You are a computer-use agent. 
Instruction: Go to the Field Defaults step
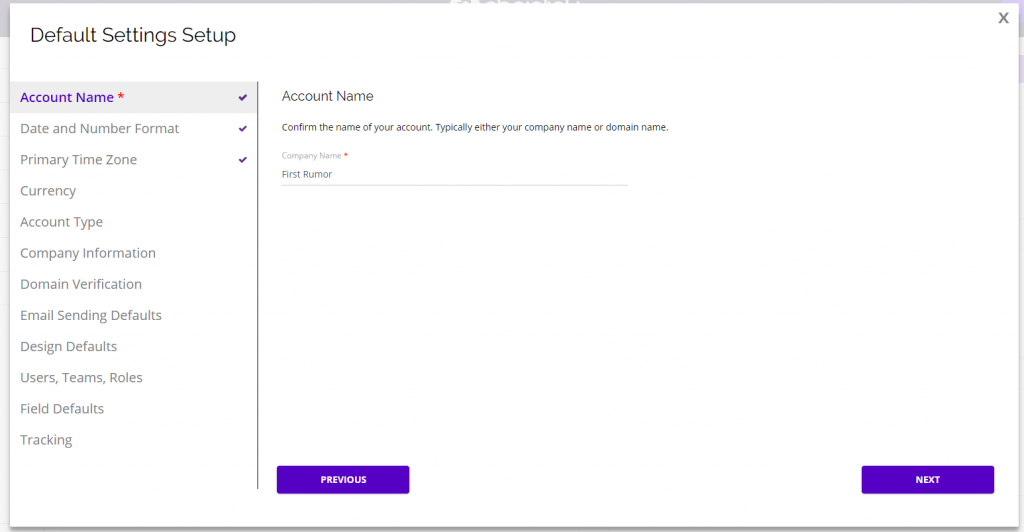pyautogui.click(x=133, y=409)
